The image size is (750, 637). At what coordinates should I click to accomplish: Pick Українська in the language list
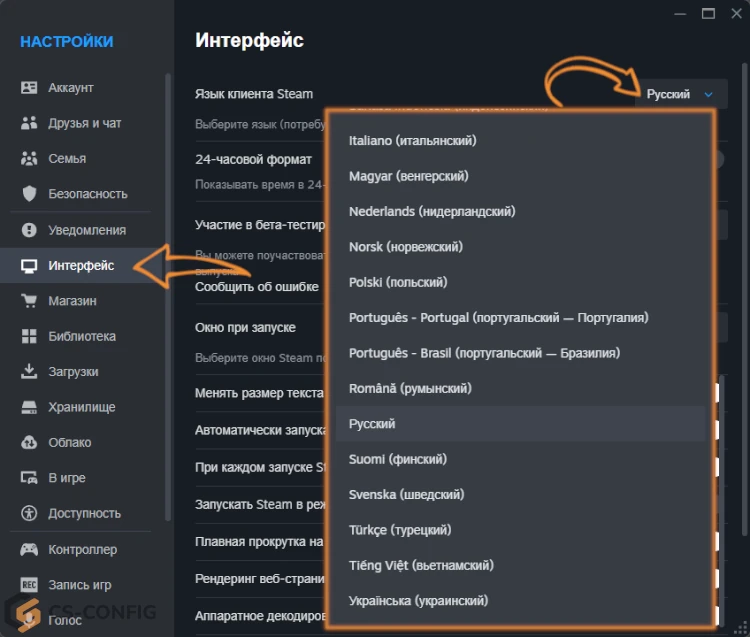pyautogui.click(x=418, y=601)
